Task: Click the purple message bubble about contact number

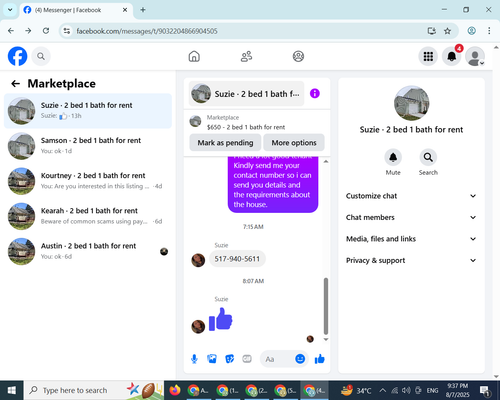Action: [x=273, y=184]
